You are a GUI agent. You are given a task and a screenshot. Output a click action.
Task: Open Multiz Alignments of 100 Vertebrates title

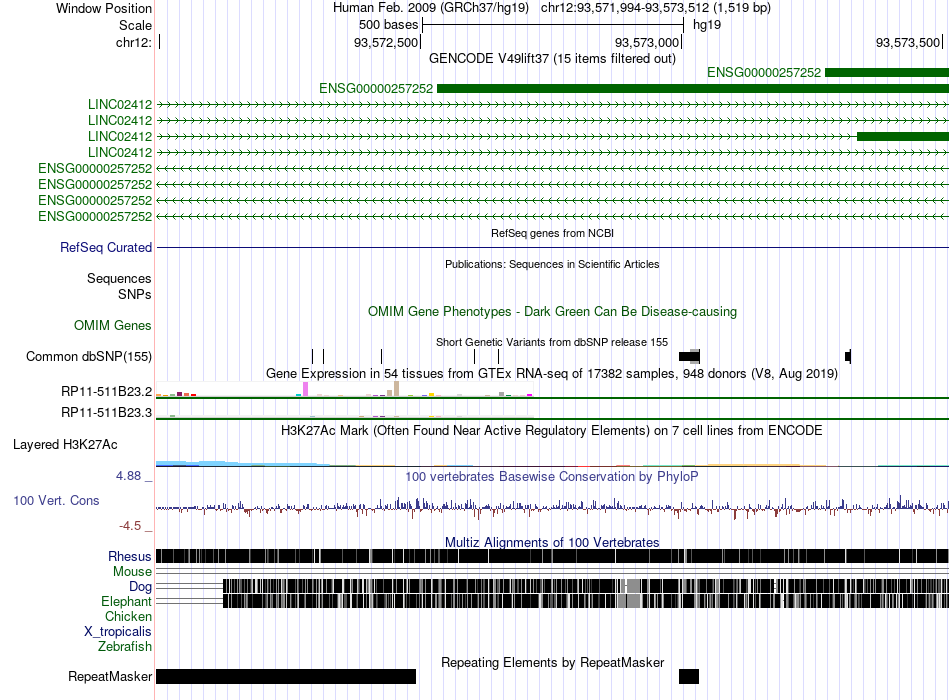[x=552, y=542]
